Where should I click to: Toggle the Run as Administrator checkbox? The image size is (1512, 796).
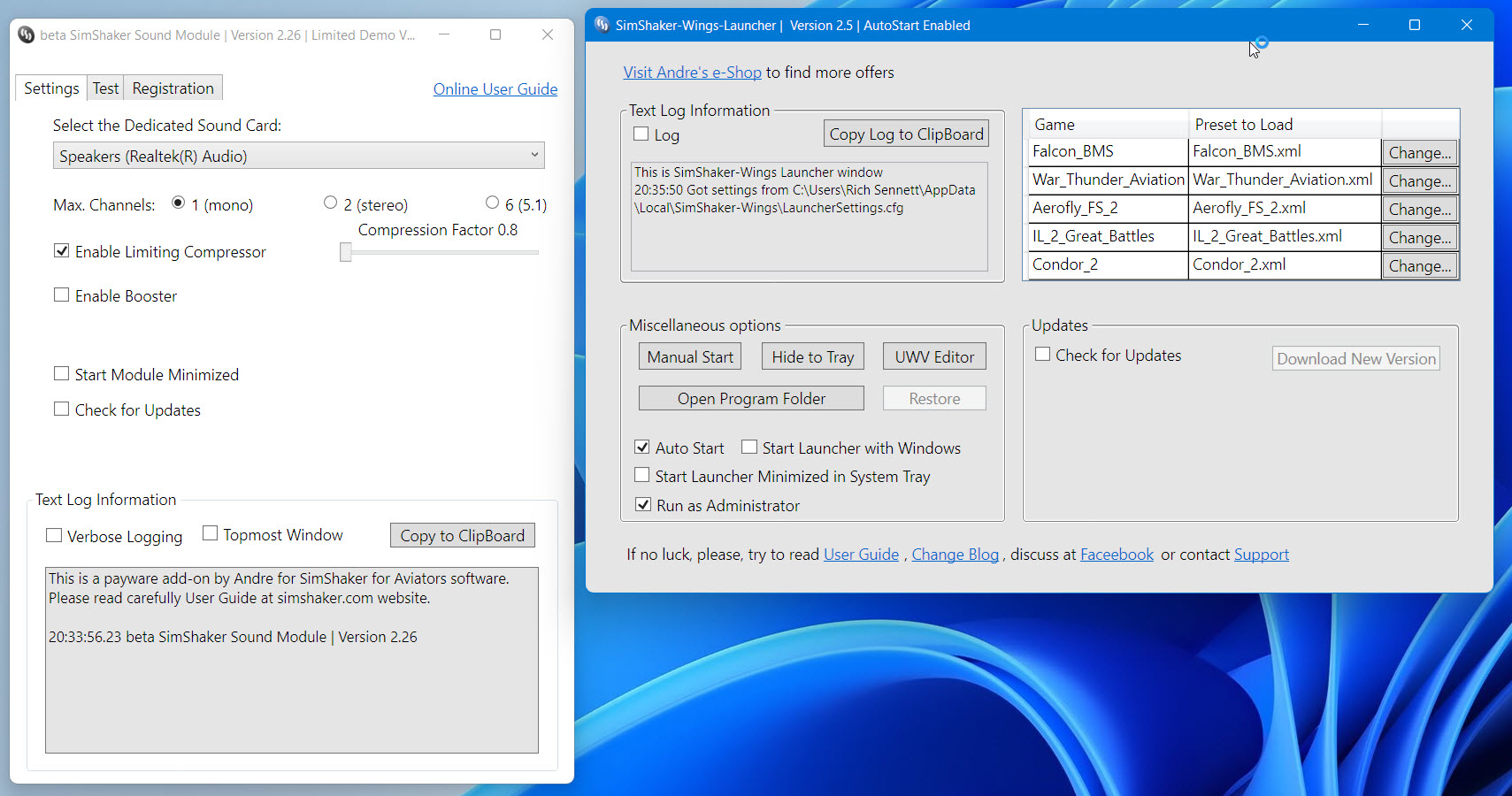643,505
